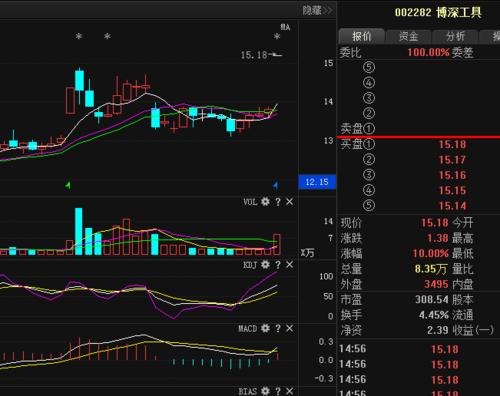Switch to the 资金 tab
This screenshot has height=396, width=500.
click(x=408, y=36)
